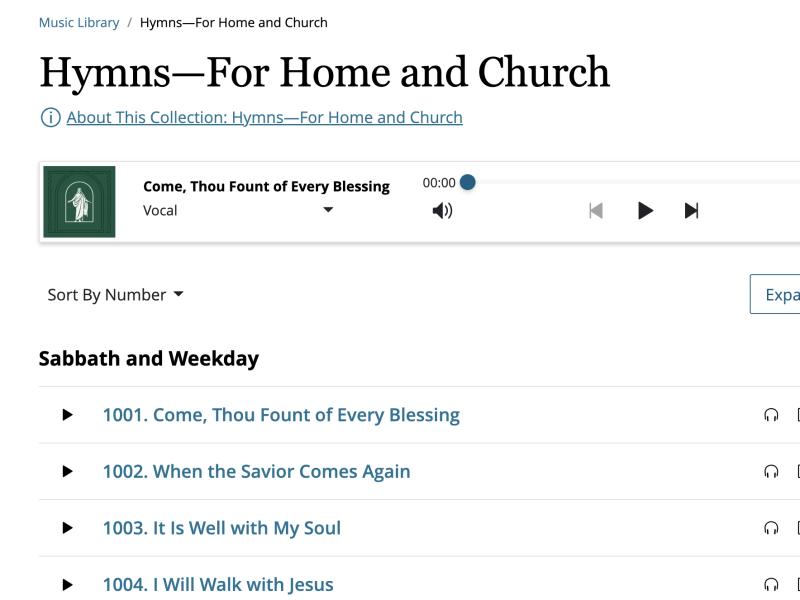
Task: Mute the player volume speaker icon
Action: pos(442,210)
